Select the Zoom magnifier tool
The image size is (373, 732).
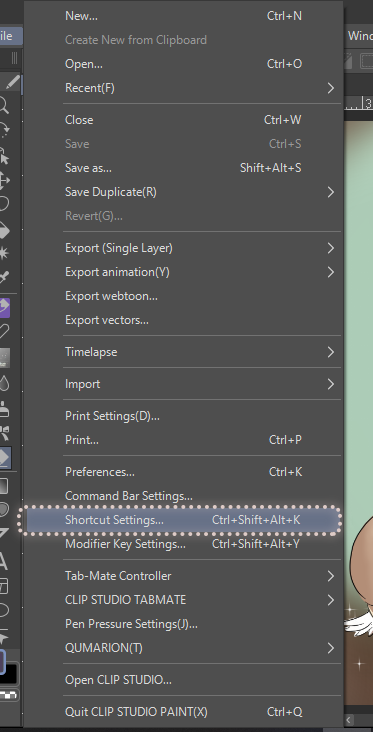pos(4,106)
